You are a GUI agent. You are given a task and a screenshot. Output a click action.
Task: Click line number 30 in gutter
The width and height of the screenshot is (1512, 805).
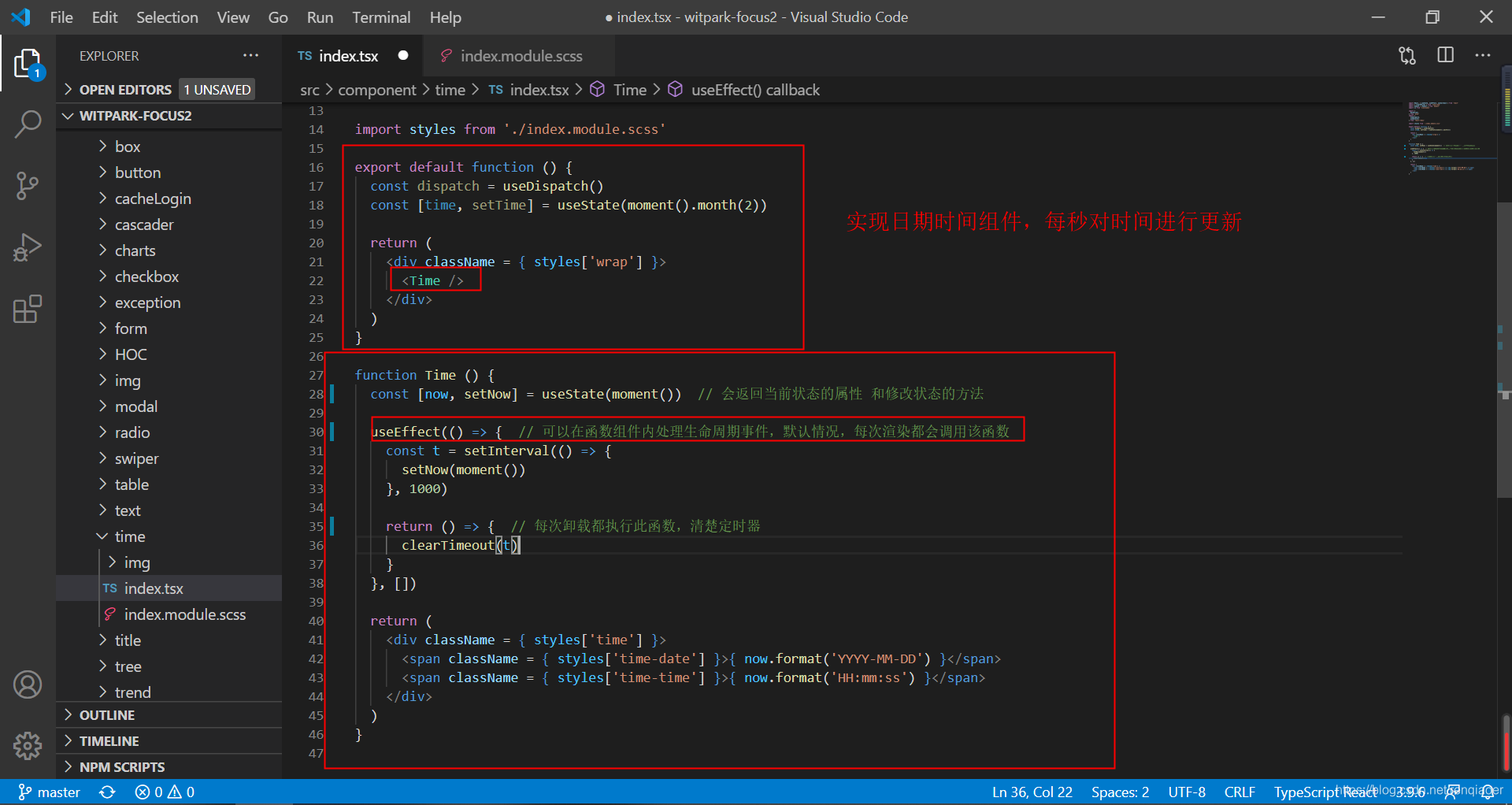point(316,432)
